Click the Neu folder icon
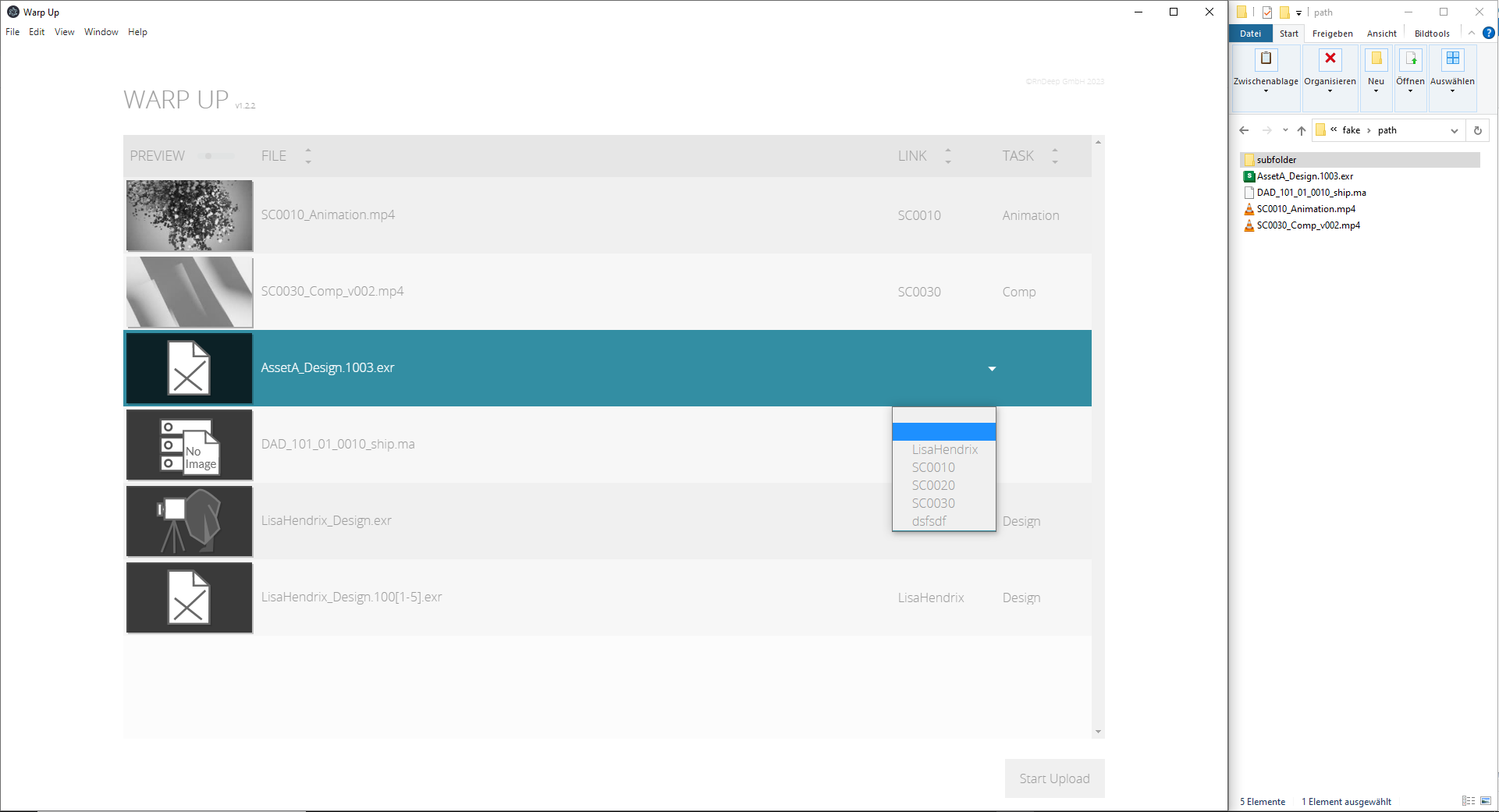This screenshot has height=812, width=1499. tap(1376, 59)
